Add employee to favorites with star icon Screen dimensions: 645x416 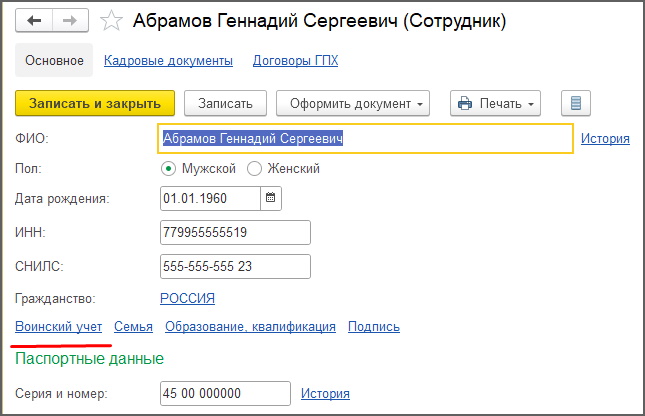[x=112, y=21]
